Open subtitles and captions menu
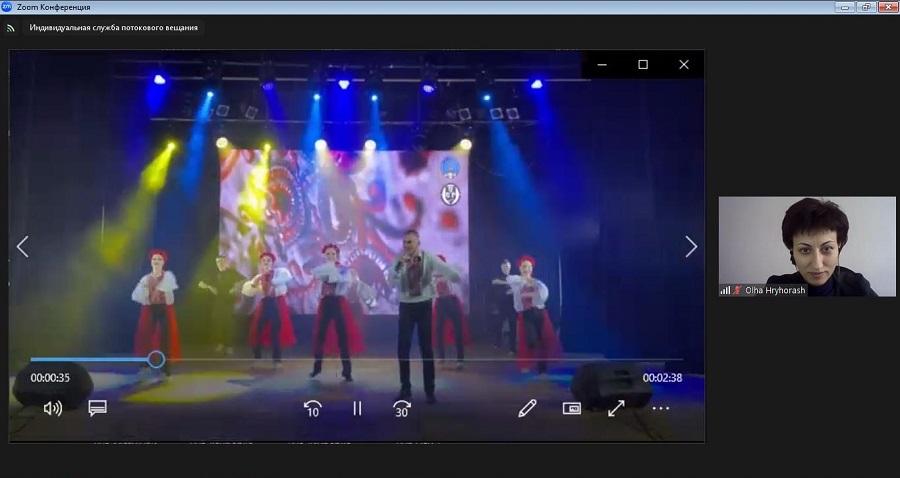 (97, 408)
